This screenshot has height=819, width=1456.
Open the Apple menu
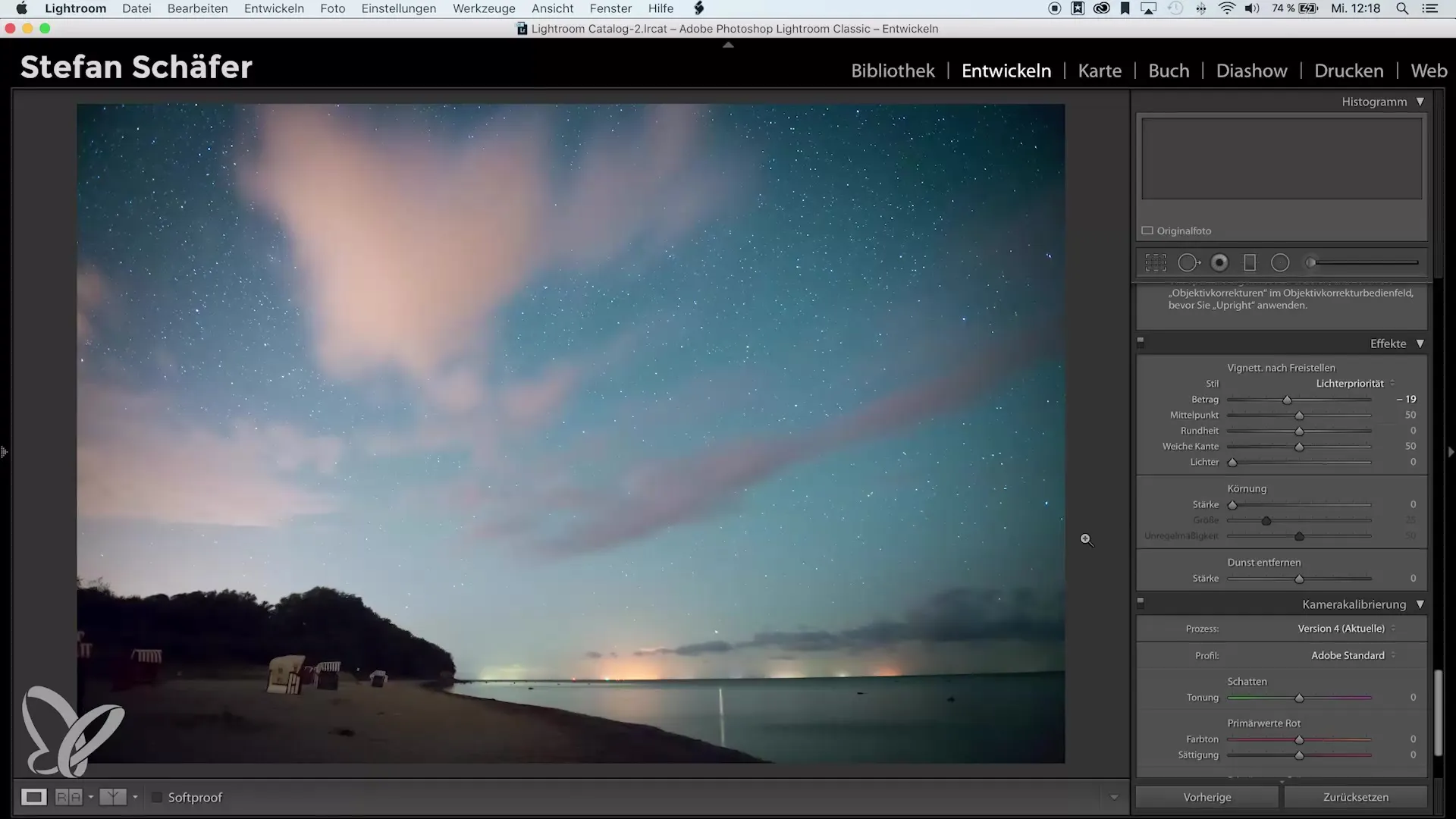[x=22, y=8]
